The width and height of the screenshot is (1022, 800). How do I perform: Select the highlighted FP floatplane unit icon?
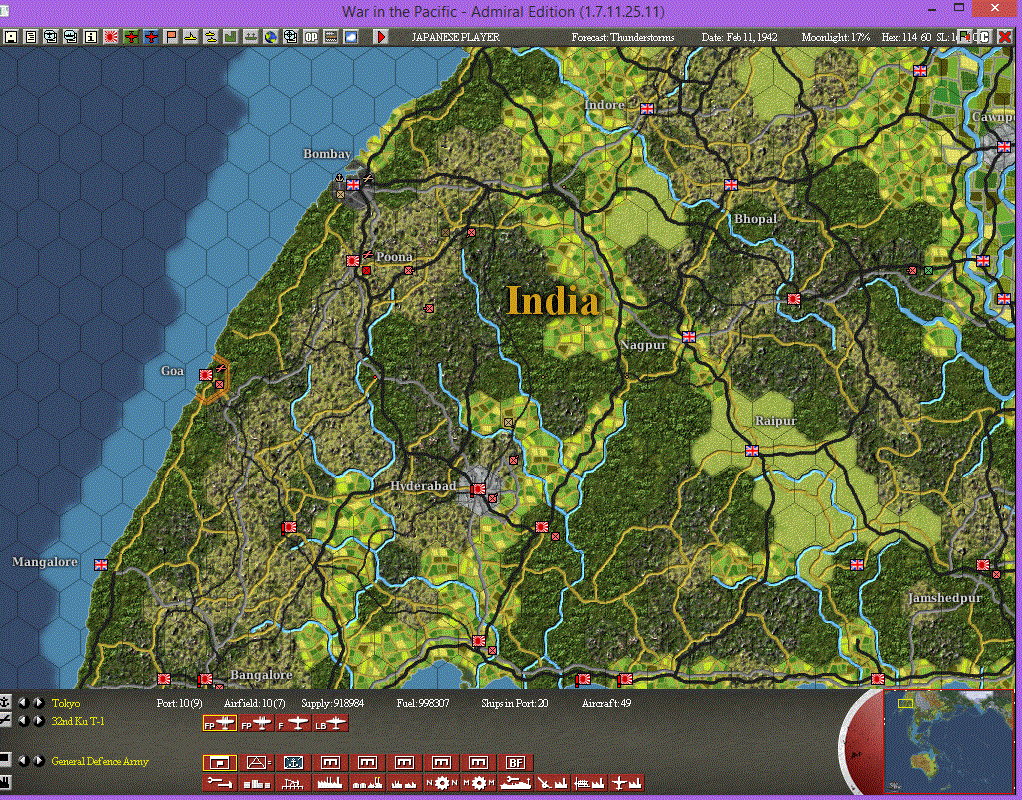[220, 723]
